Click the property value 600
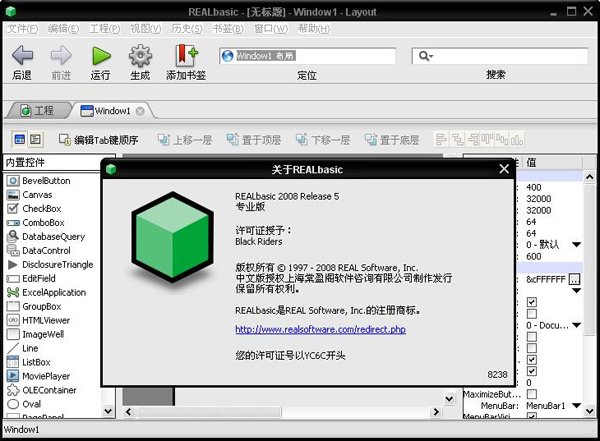 [533, 256]
